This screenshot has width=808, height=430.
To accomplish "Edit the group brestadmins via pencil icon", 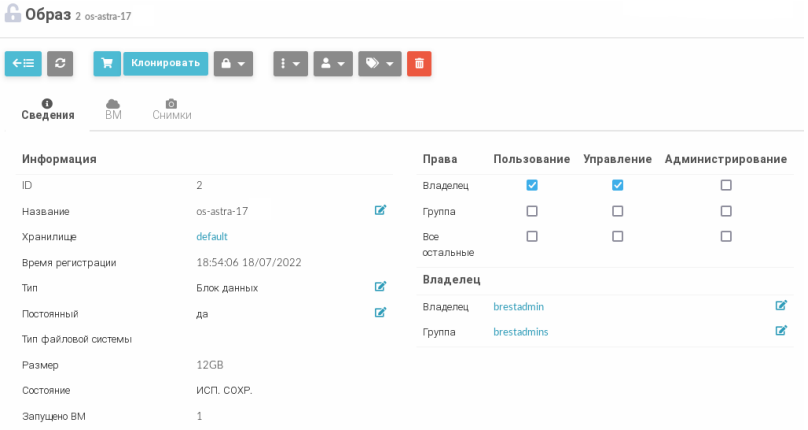I will coord(781,331).
